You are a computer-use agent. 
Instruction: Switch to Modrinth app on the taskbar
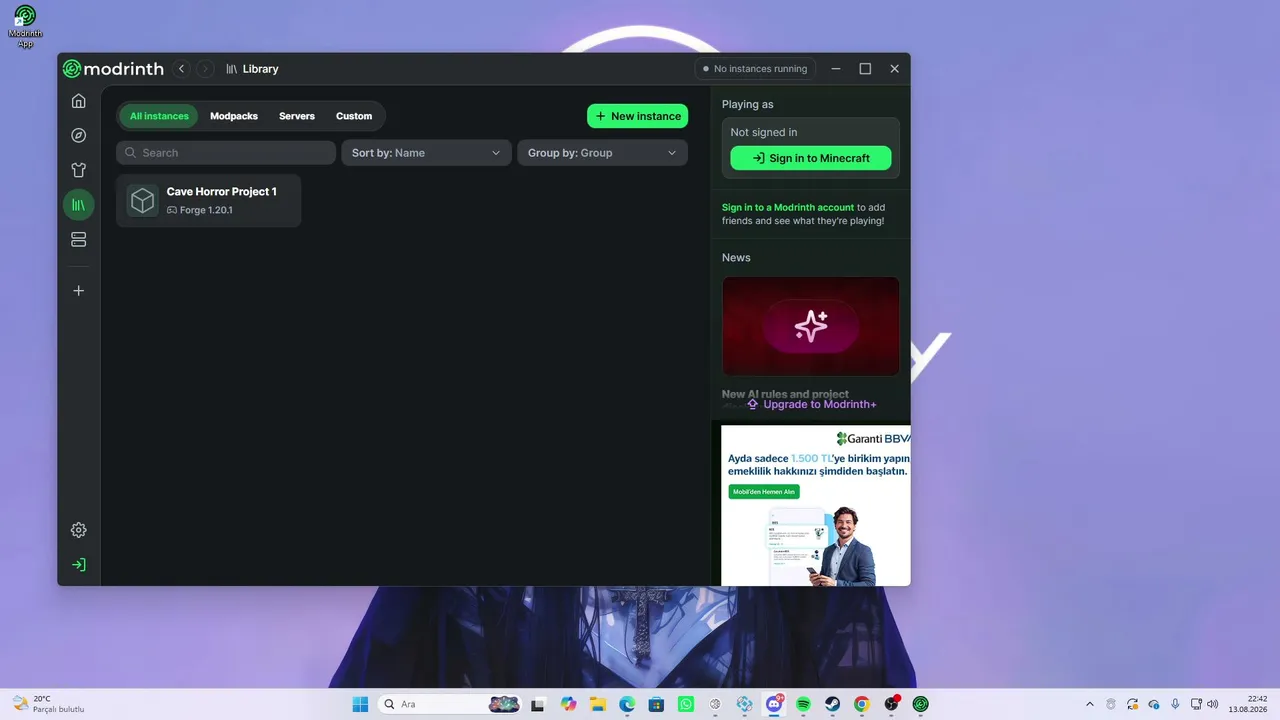[x=920, y=704]
